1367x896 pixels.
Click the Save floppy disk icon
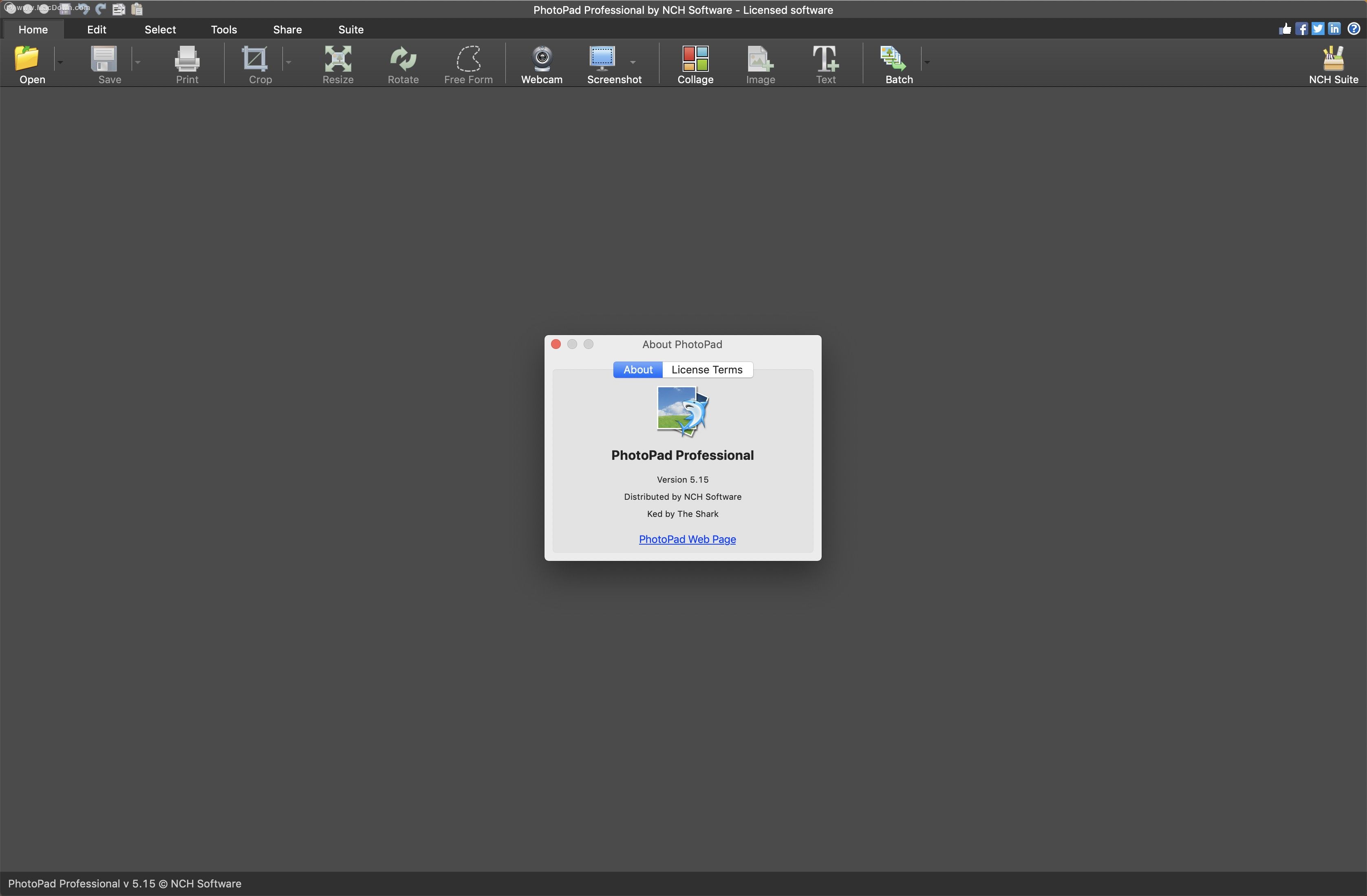[x=104, y=58]
